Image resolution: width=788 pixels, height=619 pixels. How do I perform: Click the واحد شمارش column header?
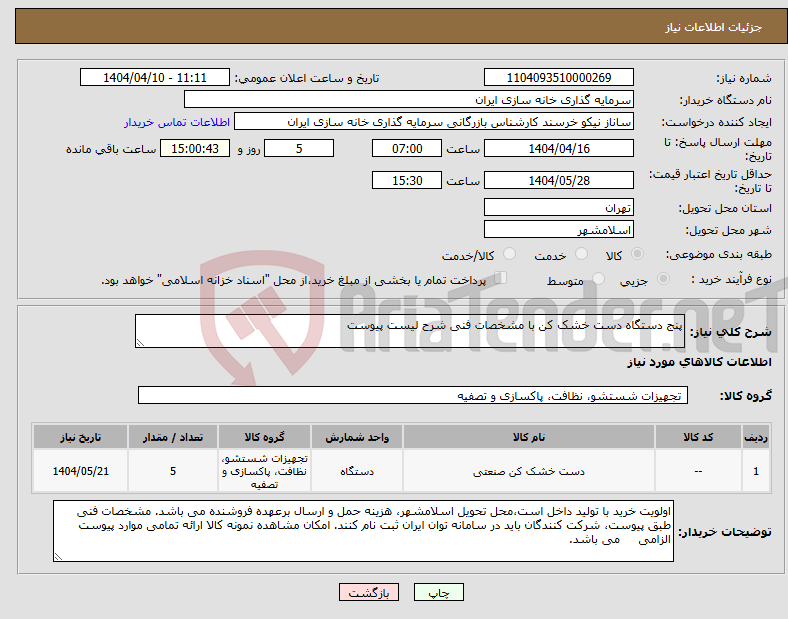coord(357,437)
